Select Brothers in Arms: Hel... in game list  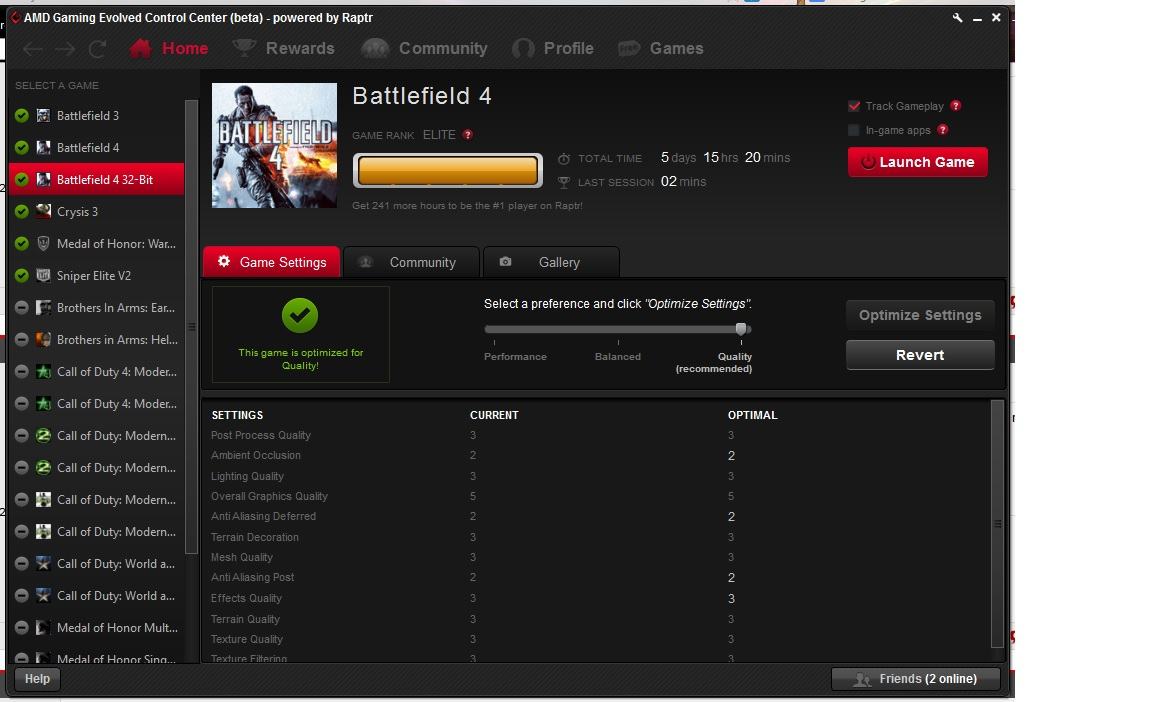(96, 339)
